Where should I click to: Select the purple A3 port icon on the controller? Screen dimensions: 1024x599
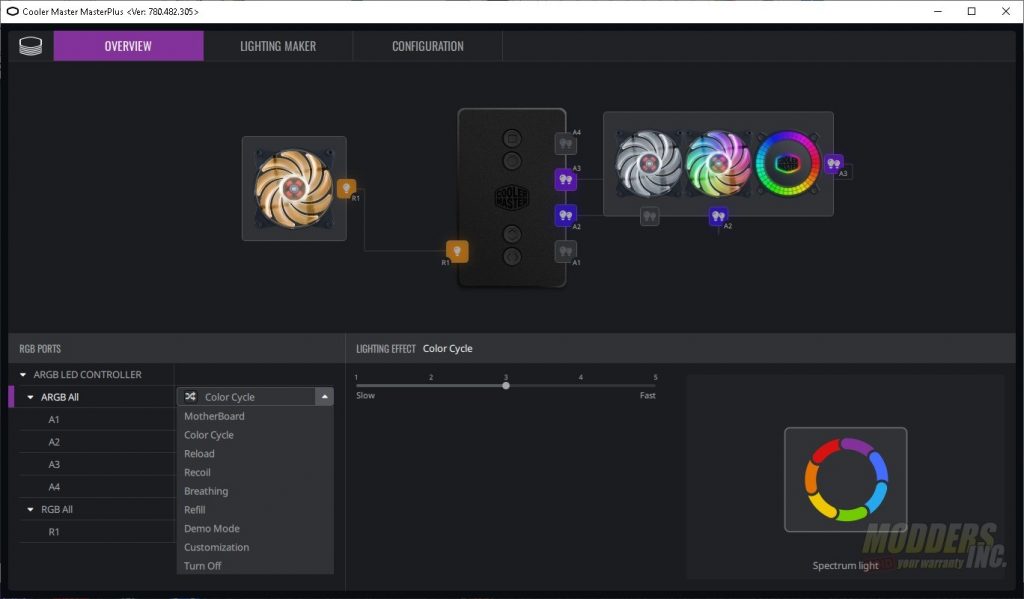pyautogui.click(x=566, y=180)
